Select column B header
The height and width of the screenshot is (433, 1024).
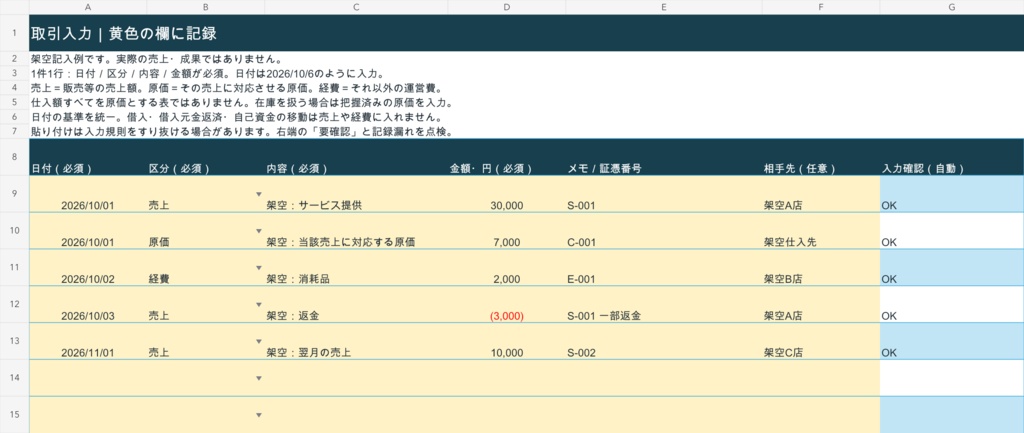click(206, 7)
